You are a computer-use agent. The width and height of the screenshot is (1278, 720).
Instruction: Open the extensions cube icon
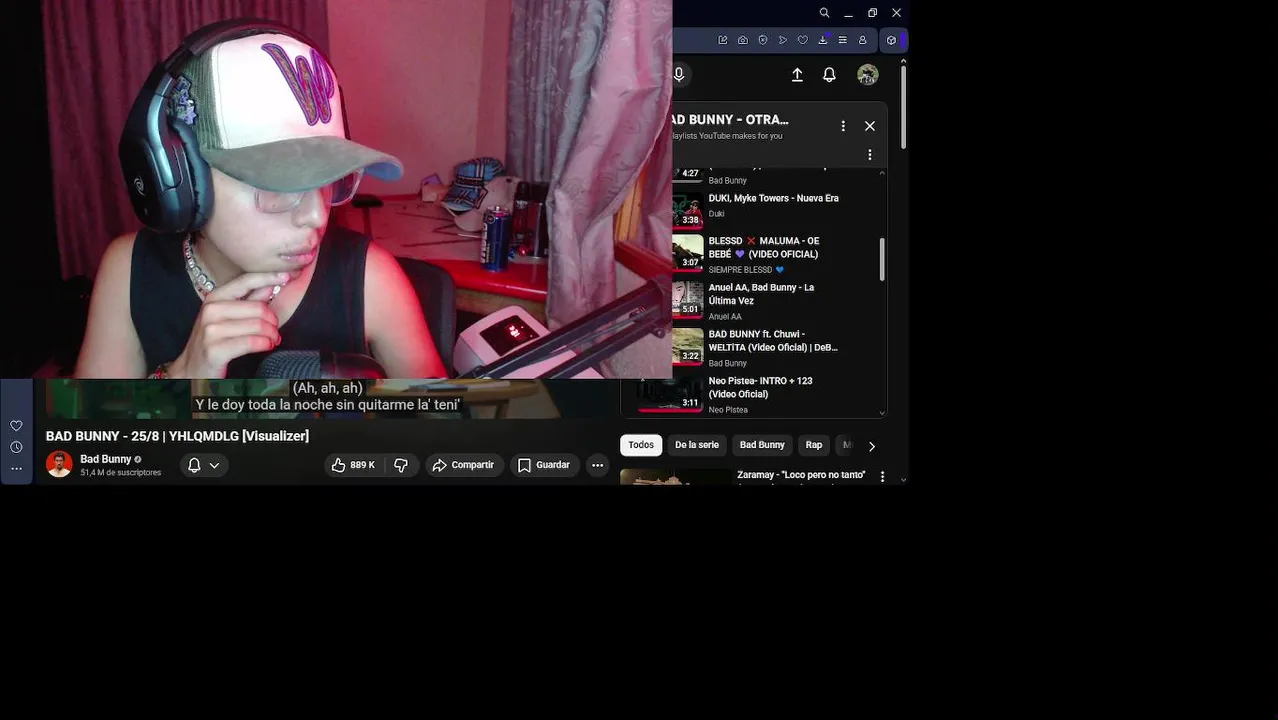tap(892, 40)
